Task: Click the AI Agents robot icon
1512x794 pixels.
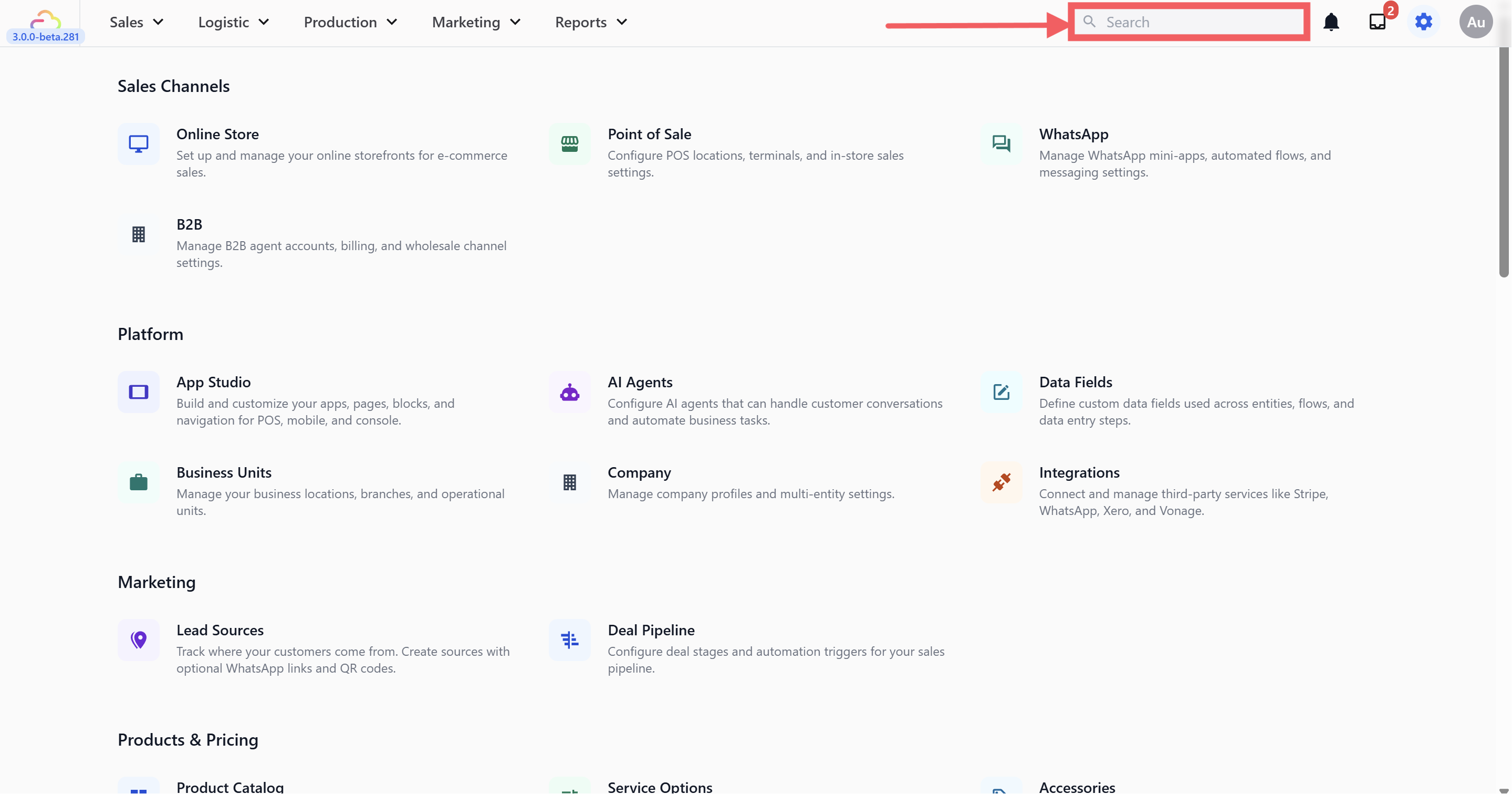Action: (569, 393)
